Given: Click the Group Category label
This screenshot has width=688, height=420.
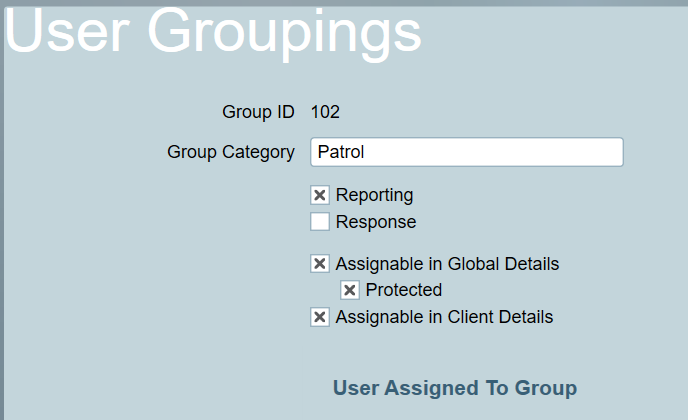Looking at the screenshot, I should [x=231, y=152].
